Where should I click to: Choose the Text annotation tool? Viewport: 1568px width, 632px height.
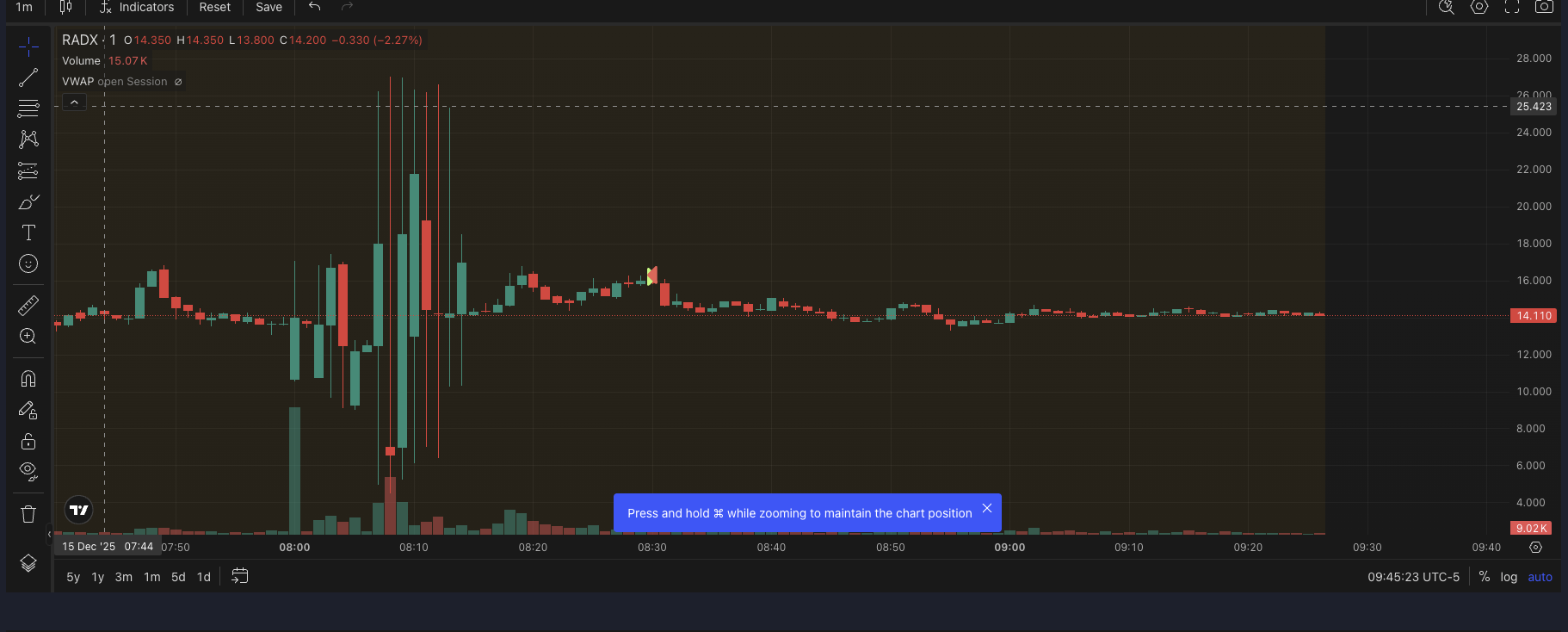coord(28,233)
